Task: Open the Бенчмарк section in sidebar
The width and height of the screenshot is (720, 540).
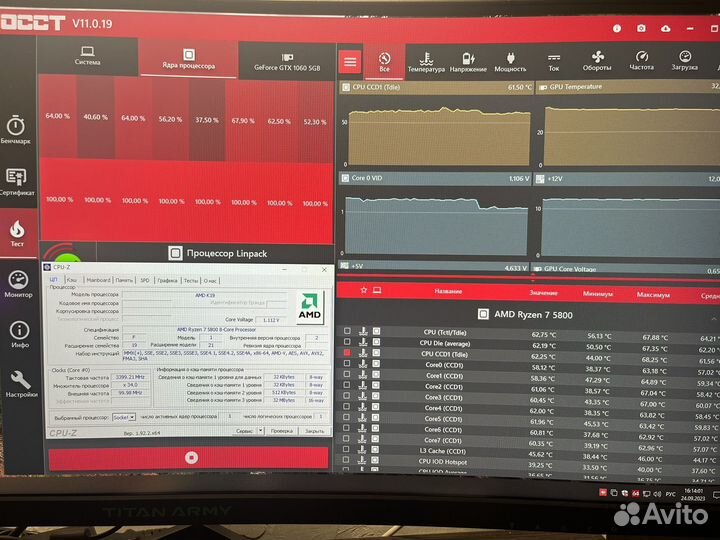Action: pyautogui.click(x=16, y=130)
